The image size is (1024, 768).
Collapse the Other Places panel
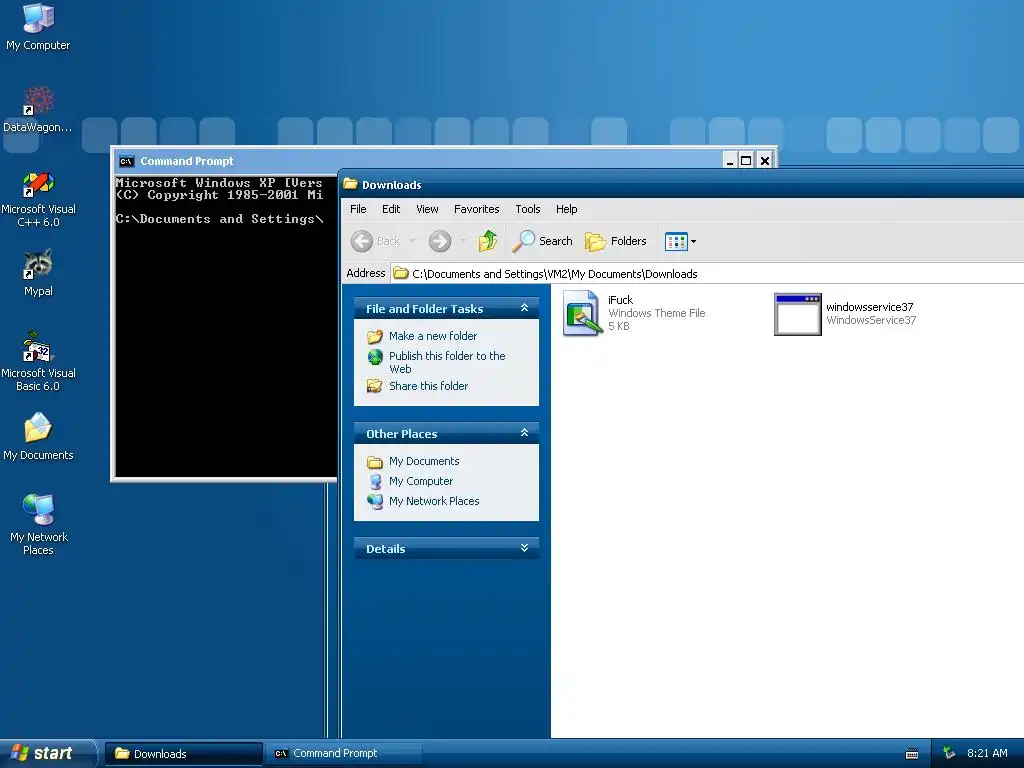pyautogui.click(x=524, y=433)
